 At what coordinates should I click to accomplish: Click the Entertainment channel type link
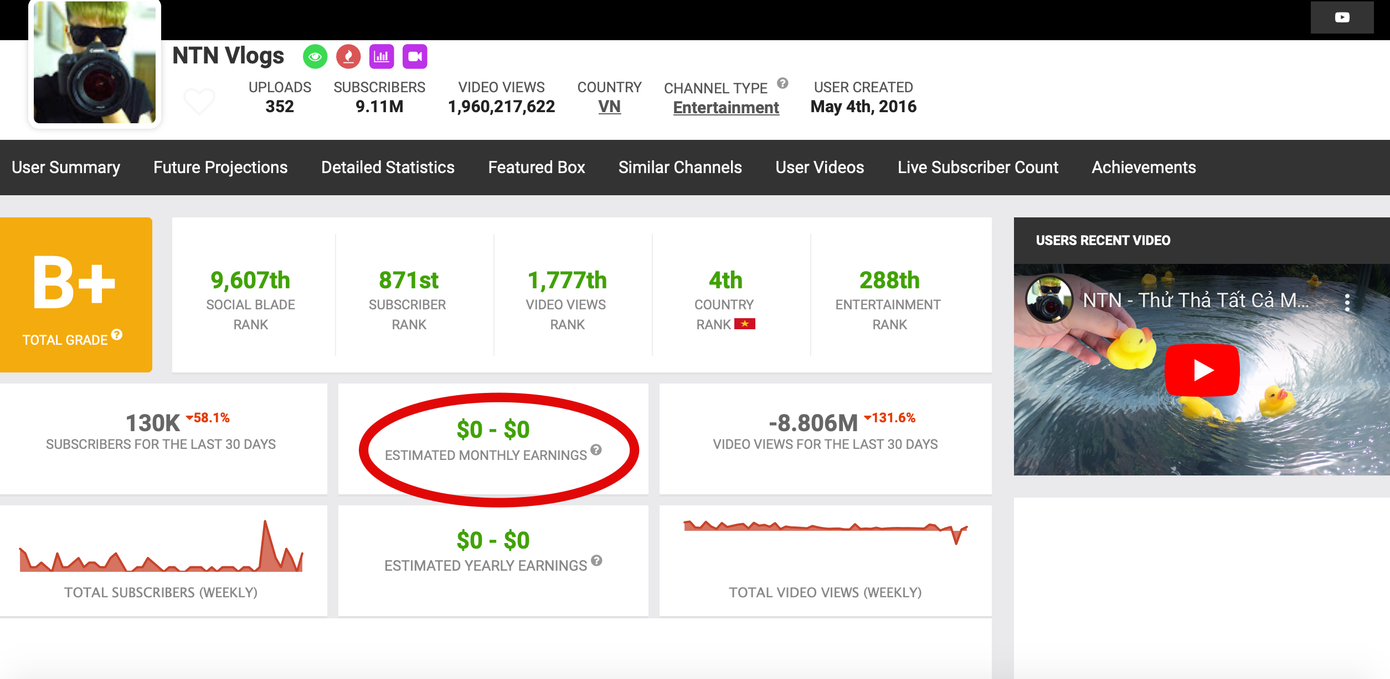(725, 108)
